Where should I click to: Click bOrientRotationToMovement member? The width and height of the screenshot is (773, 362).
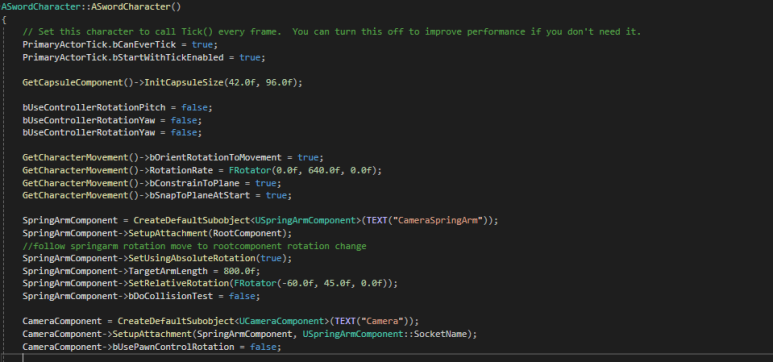pos(216,158)
